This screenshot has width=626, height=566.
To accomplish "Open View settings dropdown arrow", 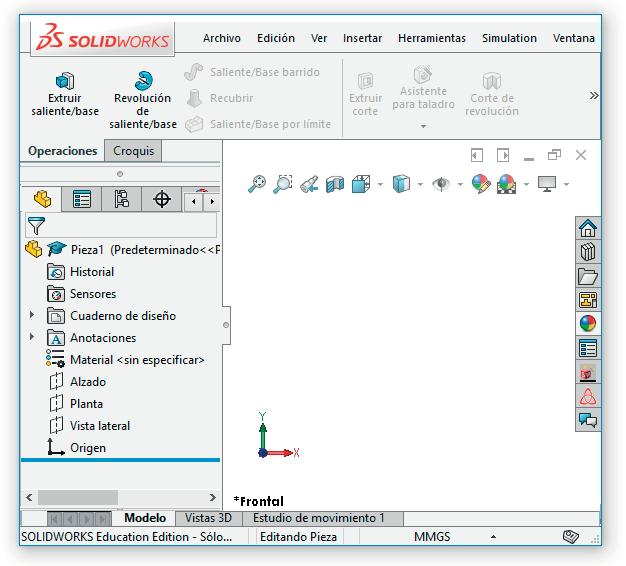I will coord(566,184).
